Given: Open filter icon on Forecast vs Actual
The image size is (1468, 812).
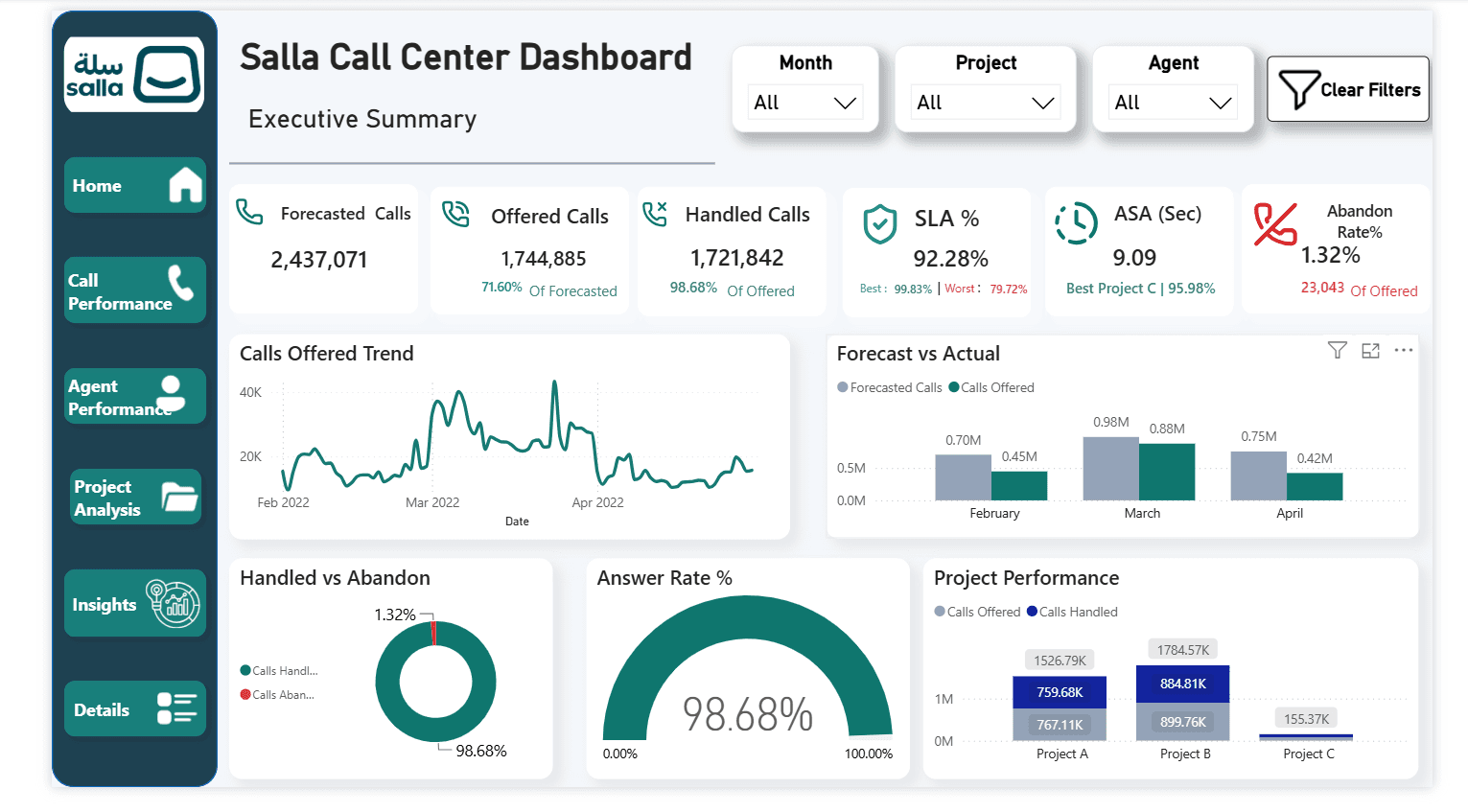Looking at the screenshot, I should [x=1338, y=350].
